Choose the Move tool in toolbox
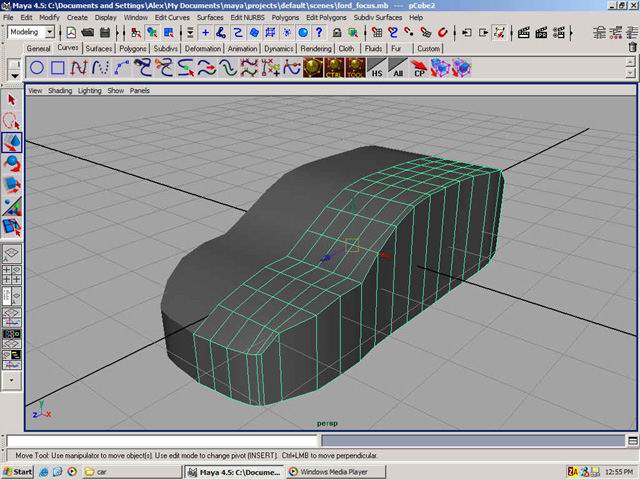Image resolution: width=640 pixels, height=480 pixels. (12, 143)
